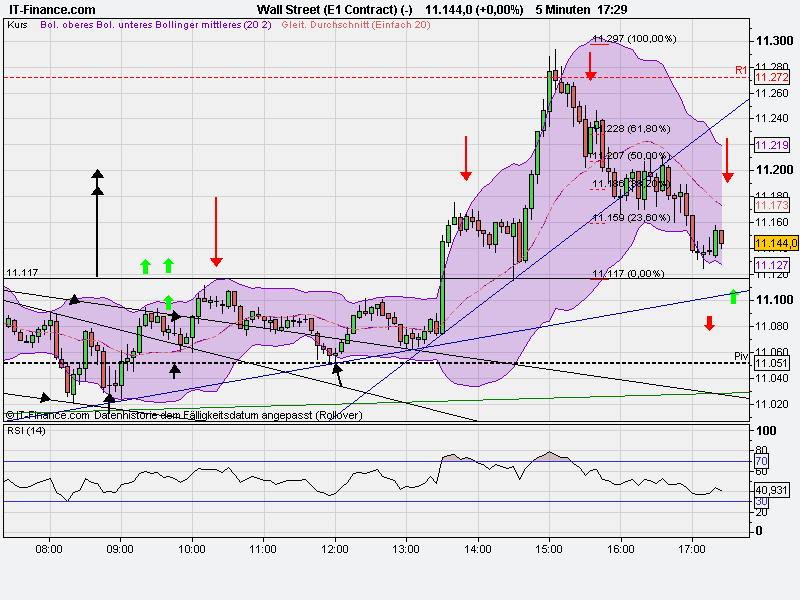Click the Kurs panel label

tap(17, 24)
